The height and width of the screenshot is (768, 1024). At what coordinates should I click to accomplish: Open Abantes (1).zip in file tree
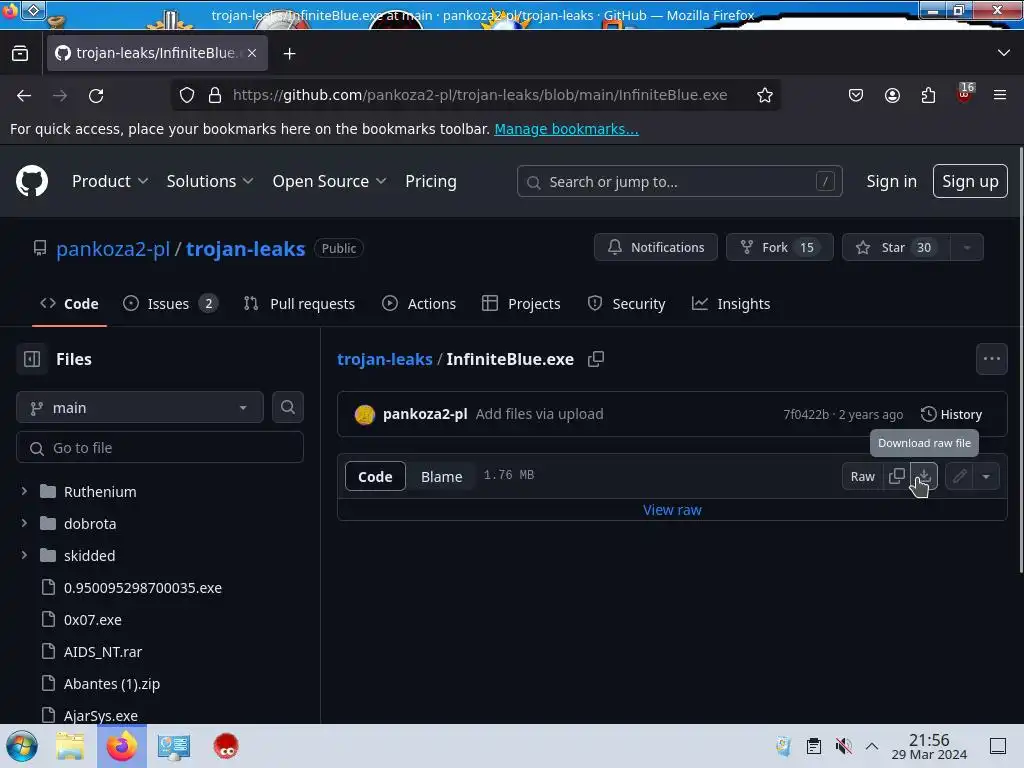[112, 684]
